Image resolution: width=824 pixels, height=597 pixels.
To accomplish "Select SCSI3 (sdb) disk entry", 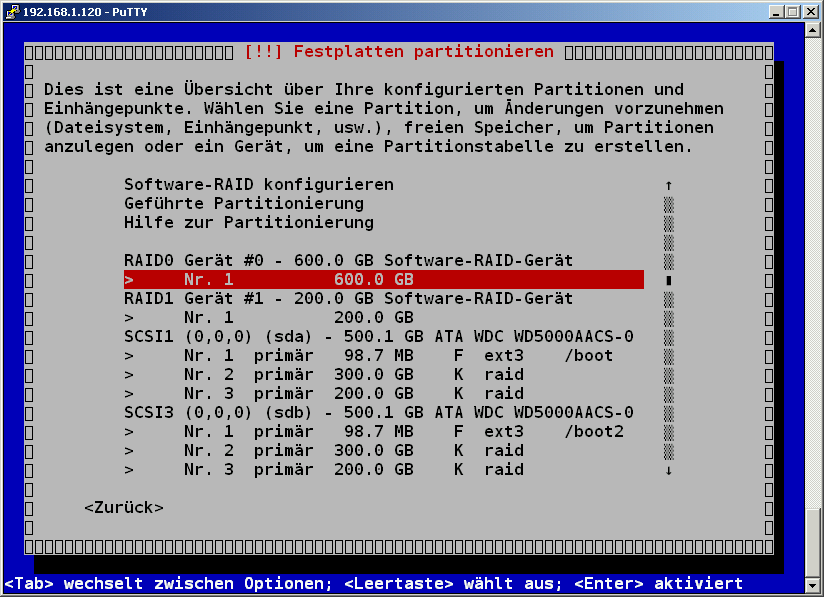I will [x=378, y=413].
